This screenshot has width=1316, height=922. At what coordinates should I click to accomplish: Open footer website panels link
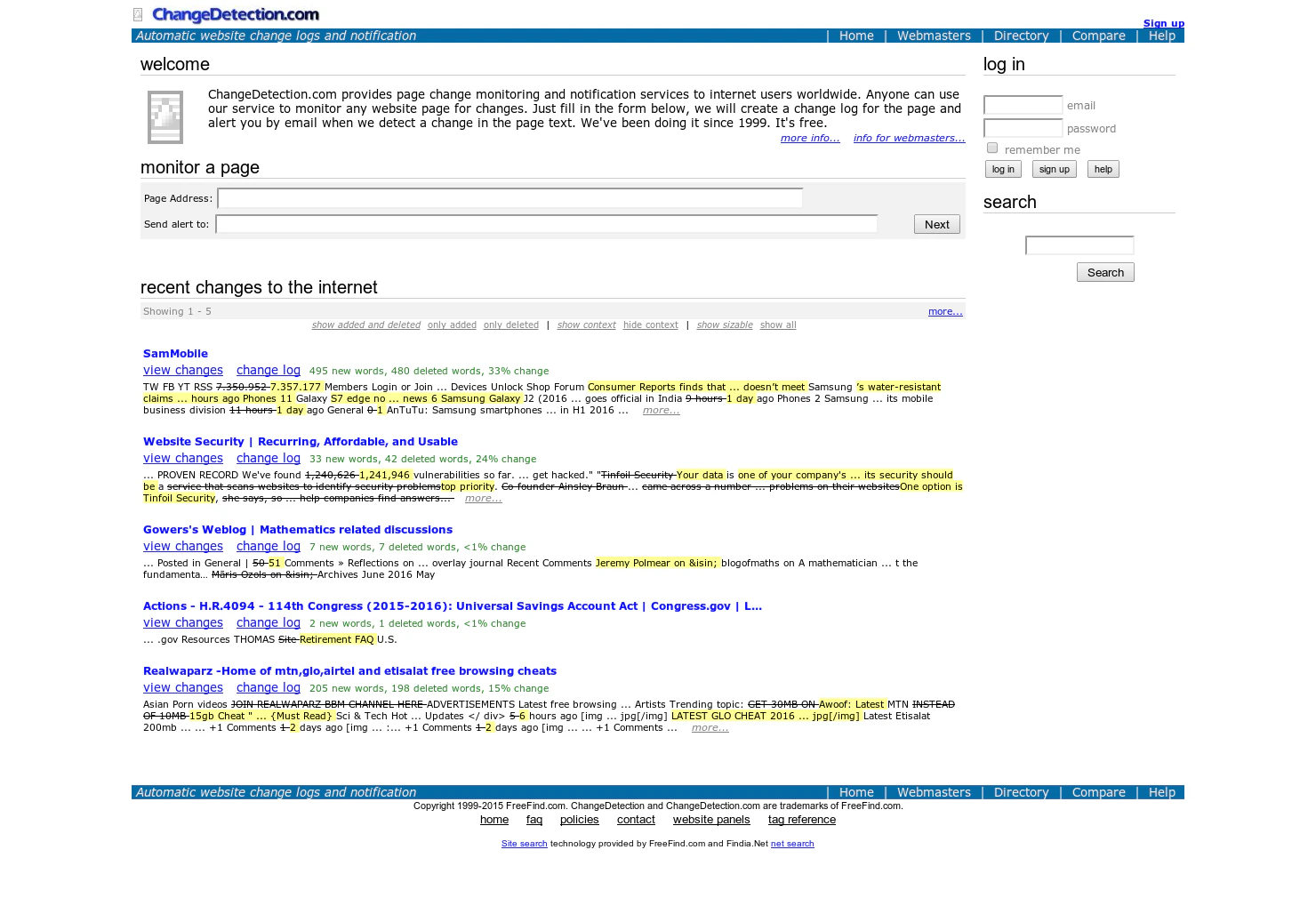[711, 820]
